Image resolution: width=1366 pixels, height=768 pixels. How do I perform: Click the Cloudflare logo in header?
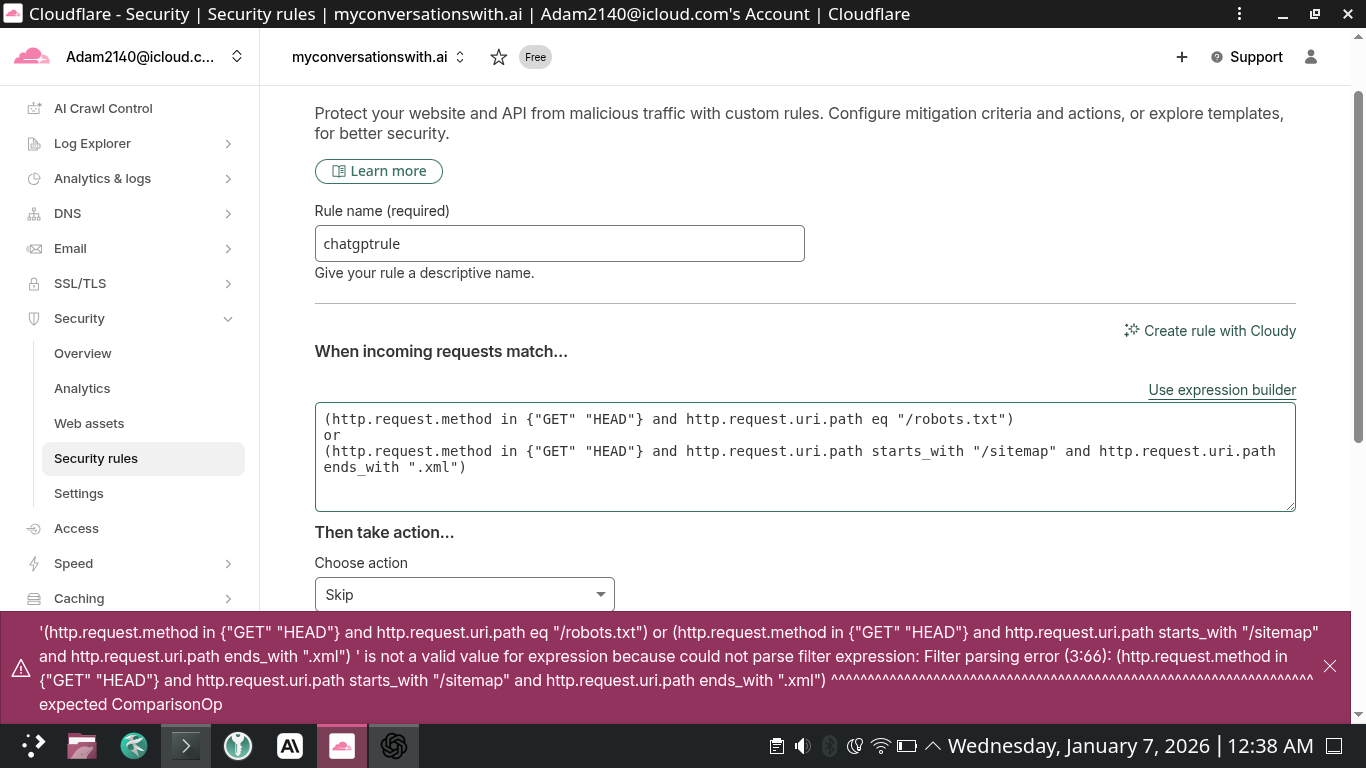tap(32, 57)
